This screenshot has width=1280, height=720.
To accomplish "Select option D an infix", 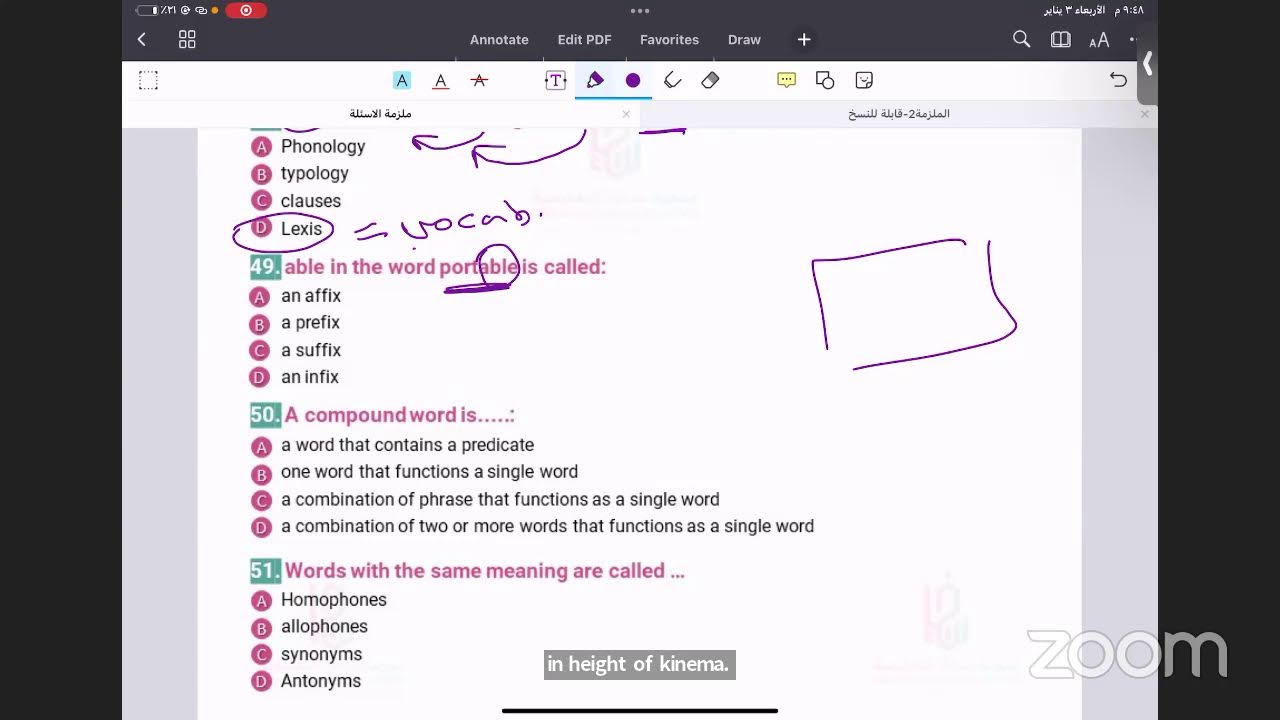I will point(295,377).
